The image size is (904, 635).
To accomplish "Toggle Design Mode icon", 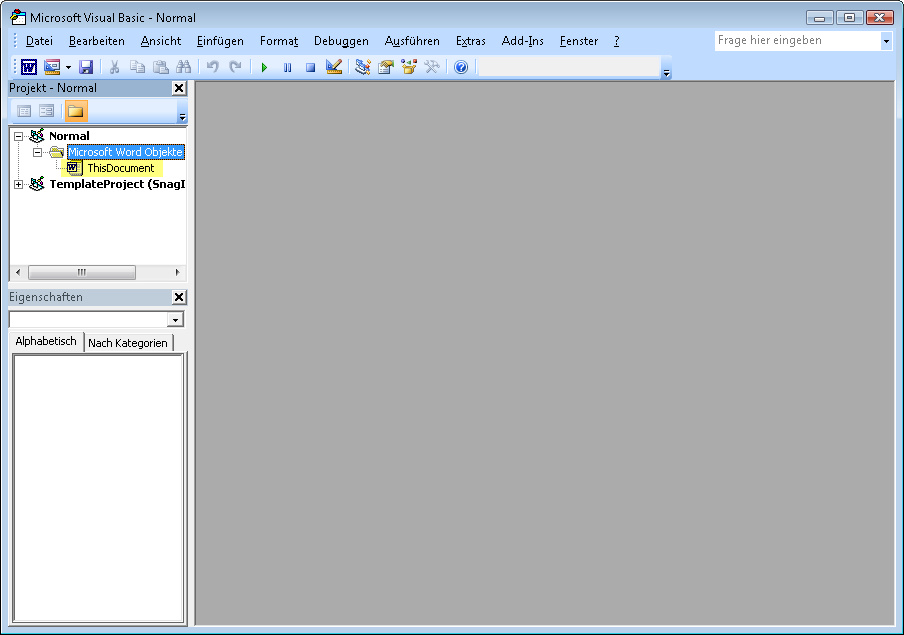I will pyautogui.click(x=334, y=67).
